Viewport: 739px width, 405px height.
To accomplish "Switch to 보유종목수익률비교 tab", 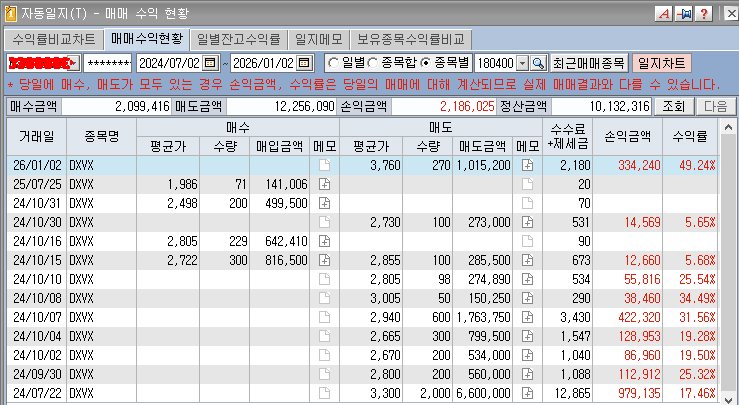I will click(x=411, y=39).
